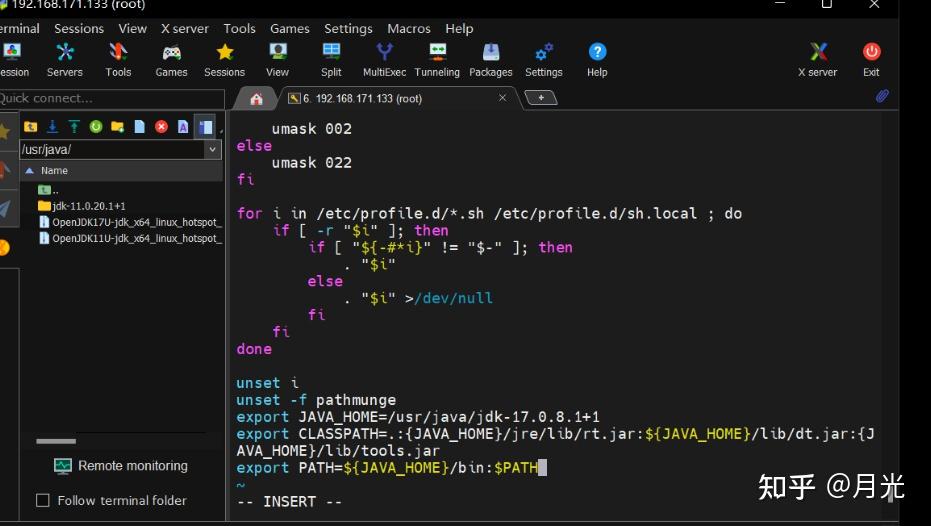Launch Games from the toolbar

coord(172,60)
